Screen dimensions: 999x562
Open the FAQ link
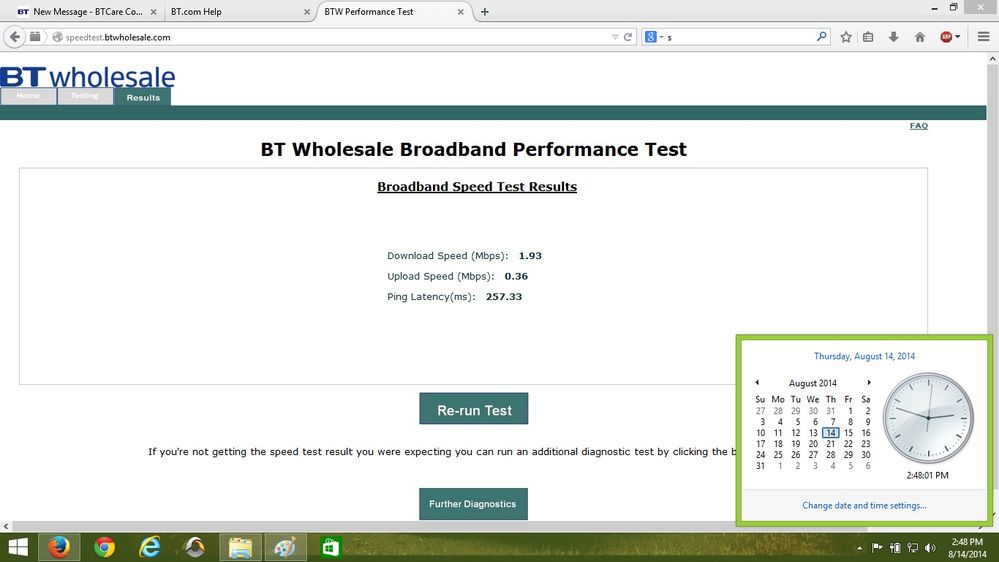(x=919, y=126)
